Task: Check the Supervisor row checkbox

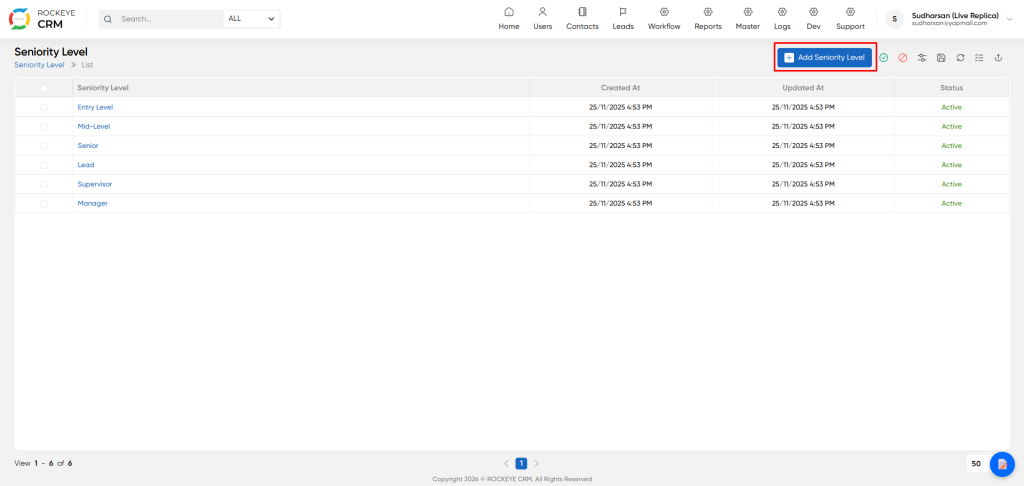Action: point(44,184)
